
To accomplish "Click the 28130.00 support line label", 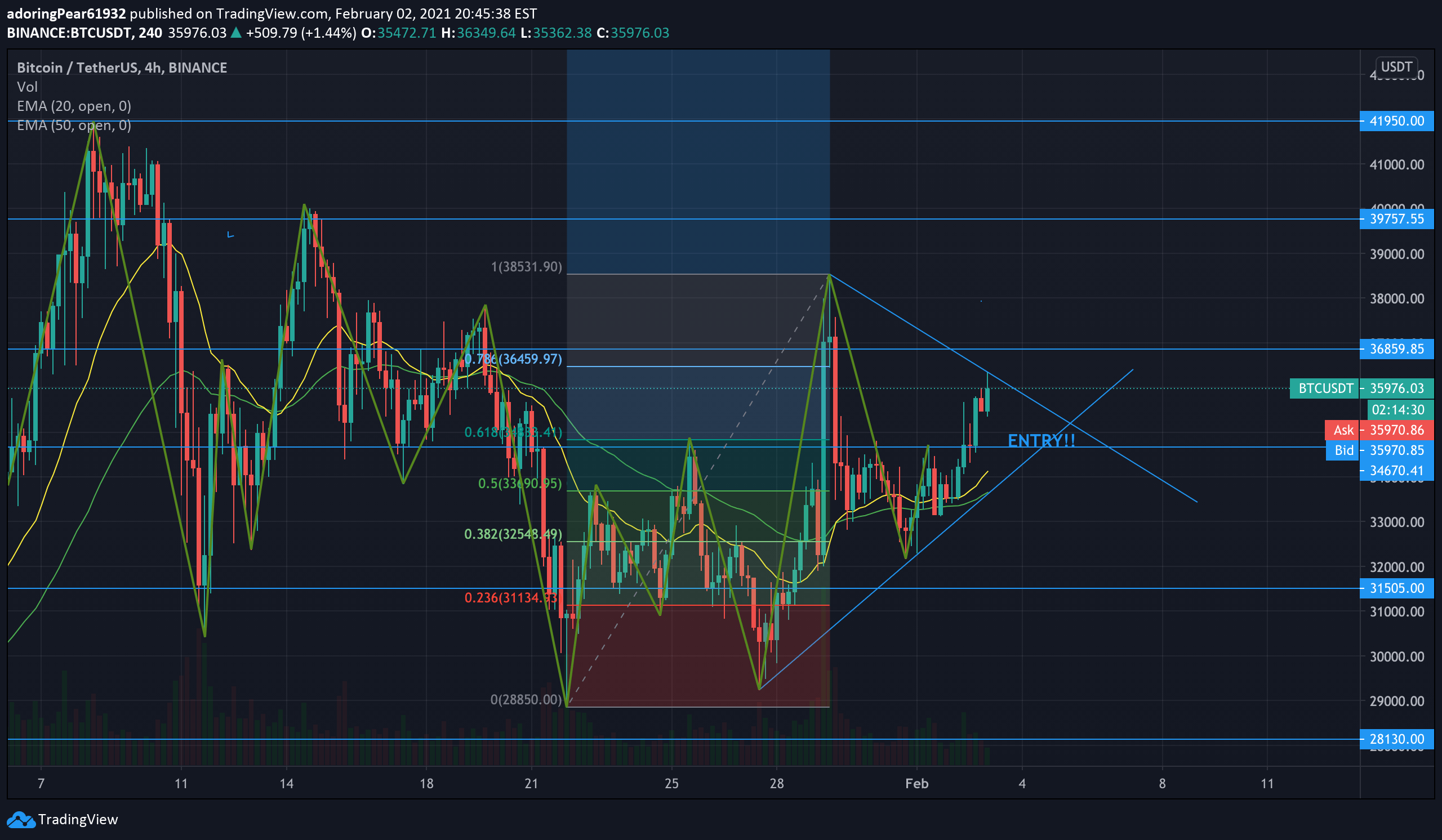I will tap(1396, 739).
